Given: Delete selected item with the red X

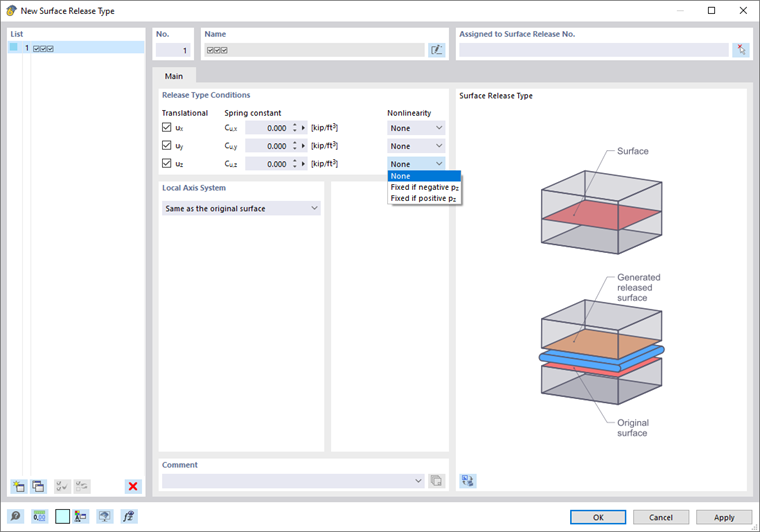Looking at the screenshot, I should coord(133,486).
